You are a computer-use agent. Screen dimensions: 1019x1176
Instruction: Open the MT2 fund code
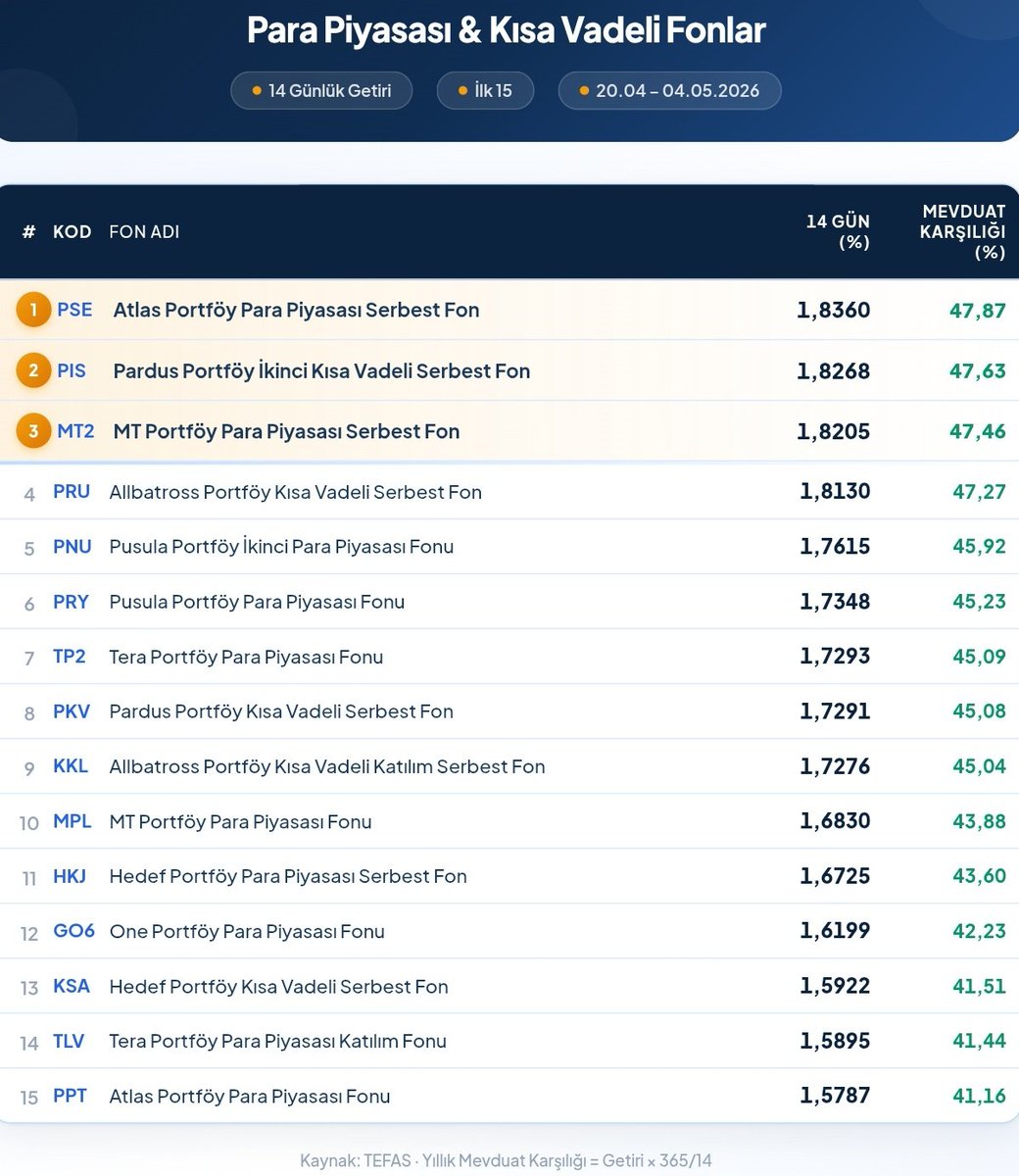click(x=75, y=431)
